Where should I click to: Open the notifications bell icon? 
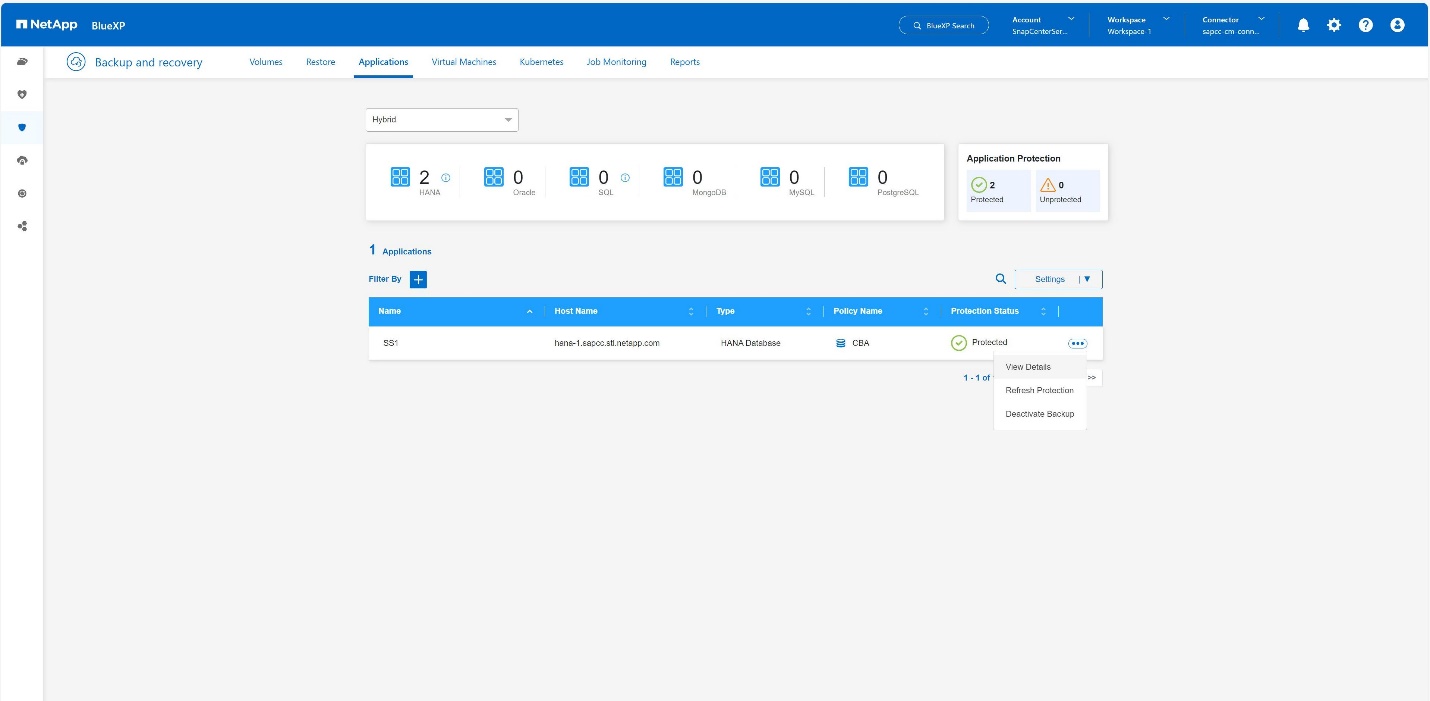click(x=1303, y=25)
